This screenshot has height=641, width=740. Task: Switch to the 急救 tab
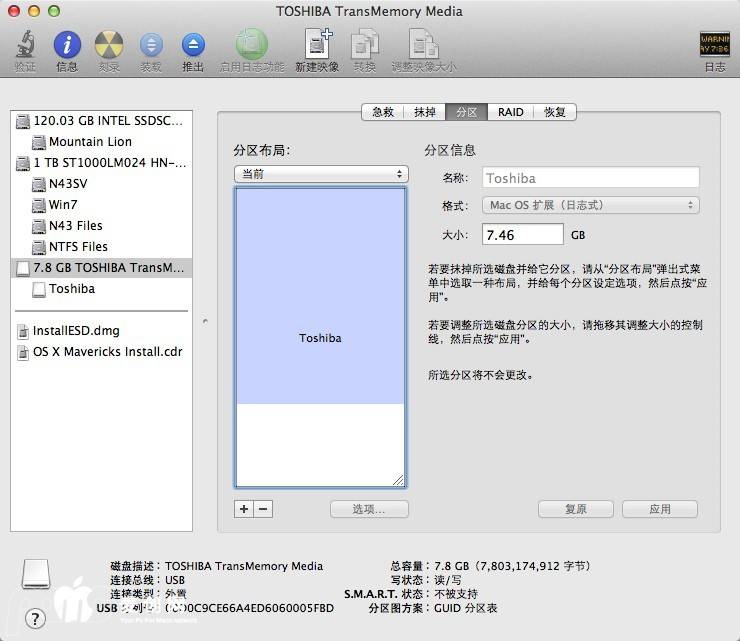tap(383, 112)
